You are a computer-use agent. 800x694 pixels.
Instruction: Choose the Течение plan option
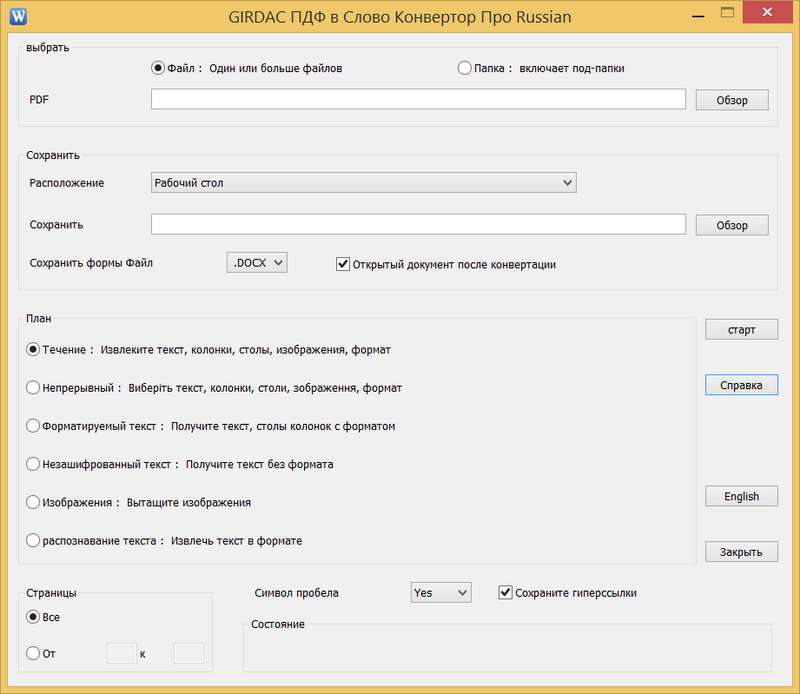tap(34, 350)
